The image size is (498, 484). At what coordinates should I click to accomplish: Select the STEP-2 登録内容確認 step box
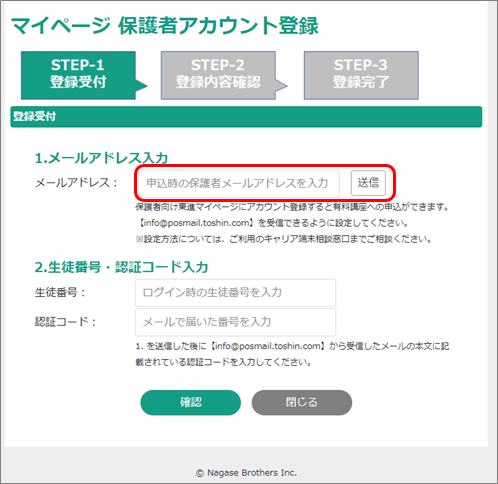click(218, 75)
